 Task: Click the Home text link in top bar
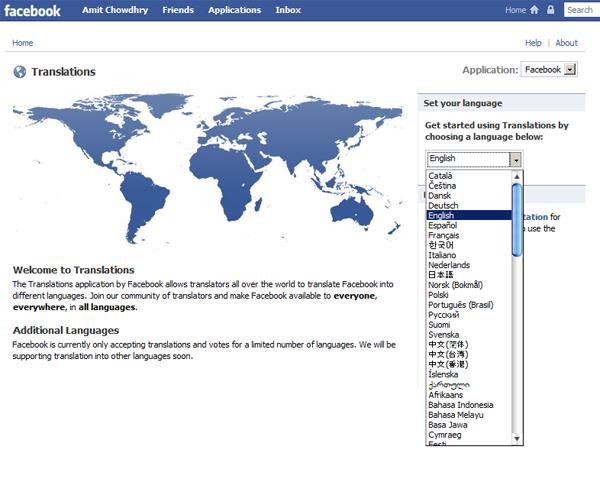tap(515, 10)
